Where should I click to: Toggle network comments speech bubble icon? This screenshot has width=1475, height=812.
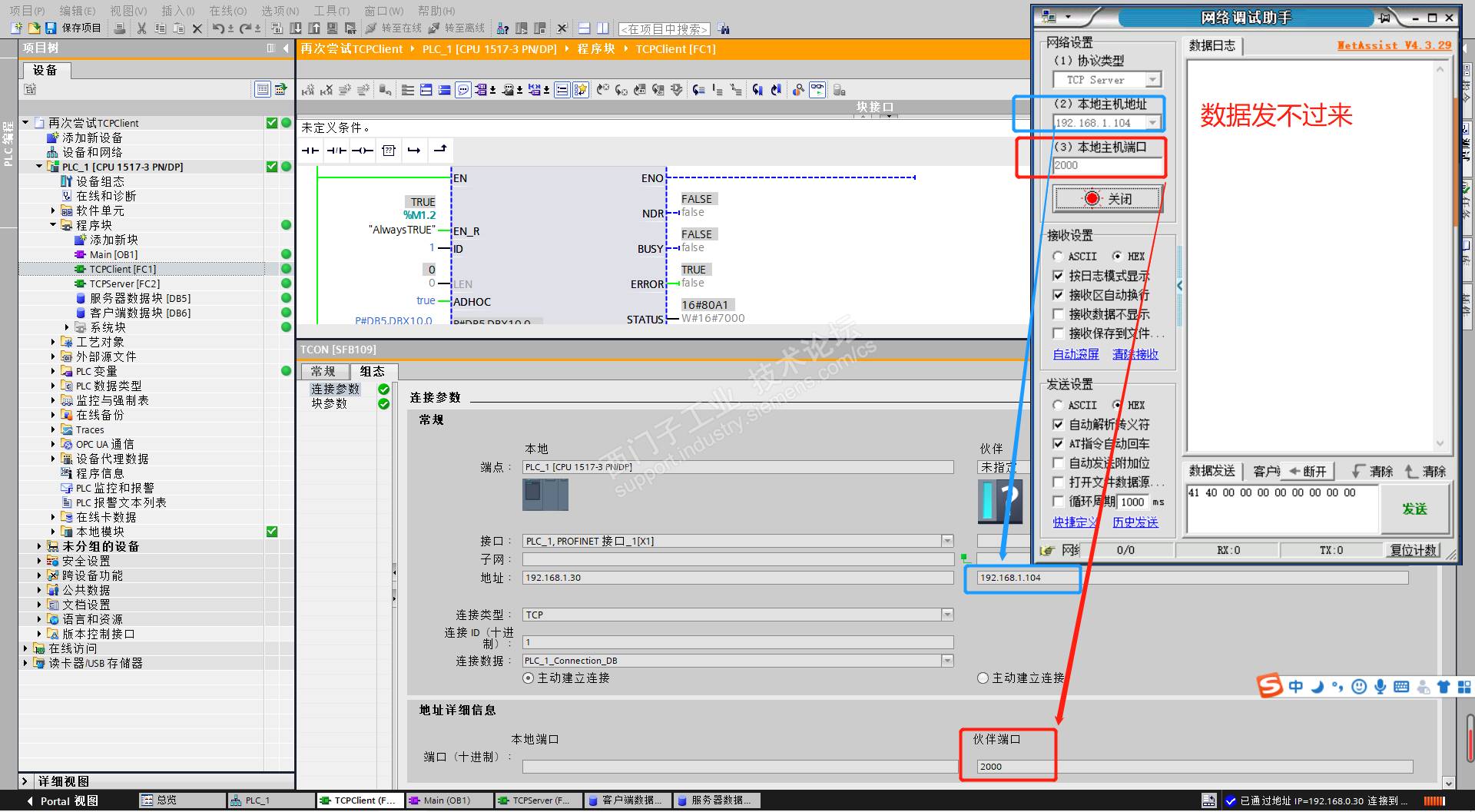[463, 90]
